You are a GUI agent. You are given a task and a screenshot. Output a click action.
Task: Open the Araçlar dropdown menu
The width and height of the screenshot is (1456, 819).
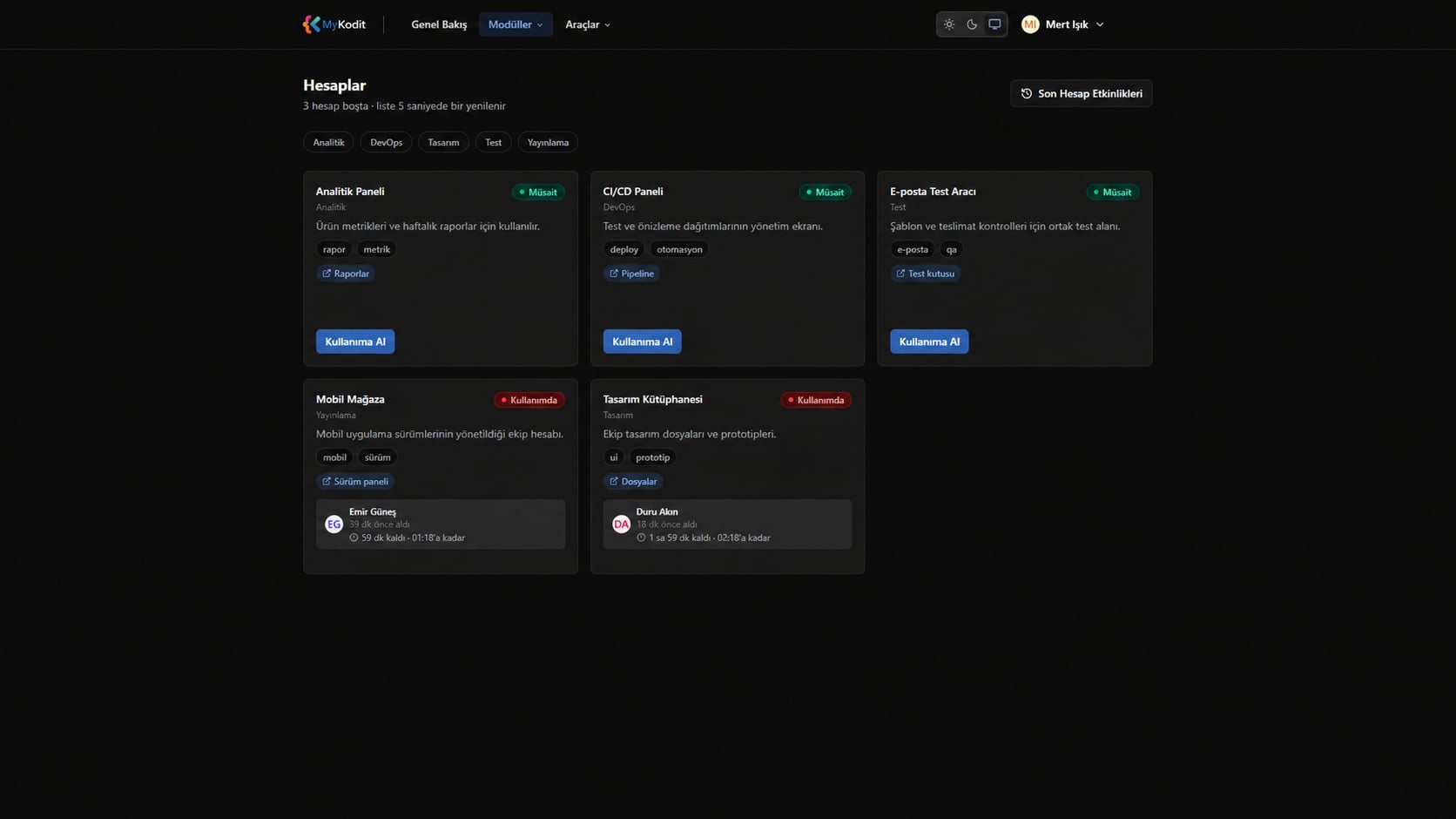[588, 24]
